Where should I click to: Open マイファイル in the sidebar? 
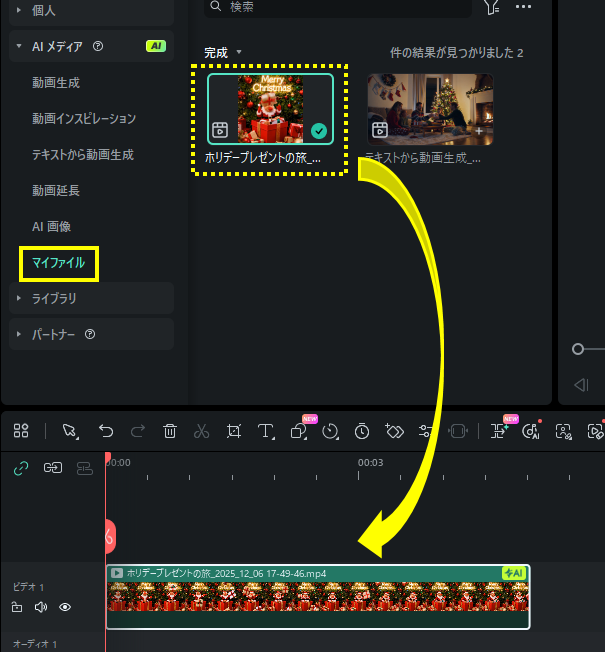point(59,264)
